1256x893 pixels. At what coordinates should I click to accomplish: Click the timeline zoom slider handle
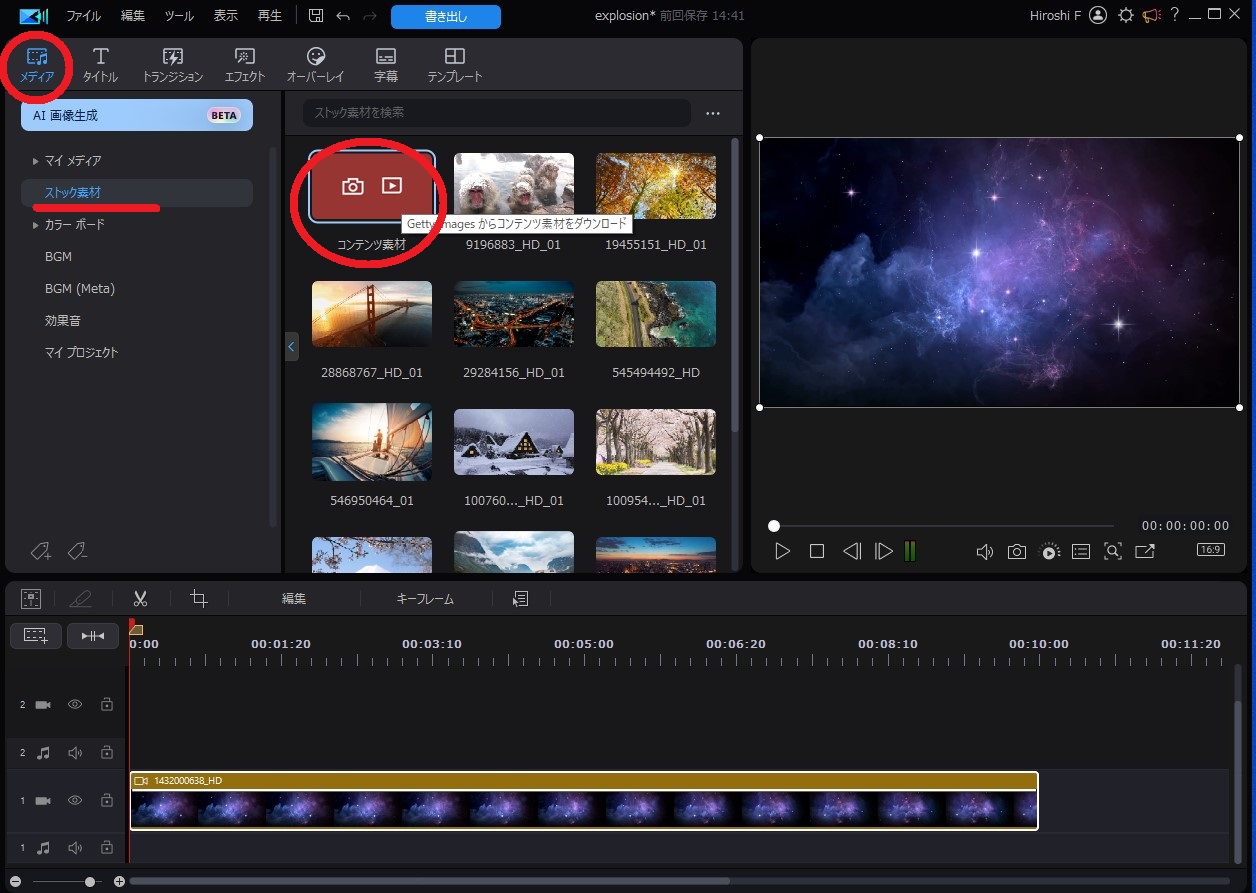90,882
